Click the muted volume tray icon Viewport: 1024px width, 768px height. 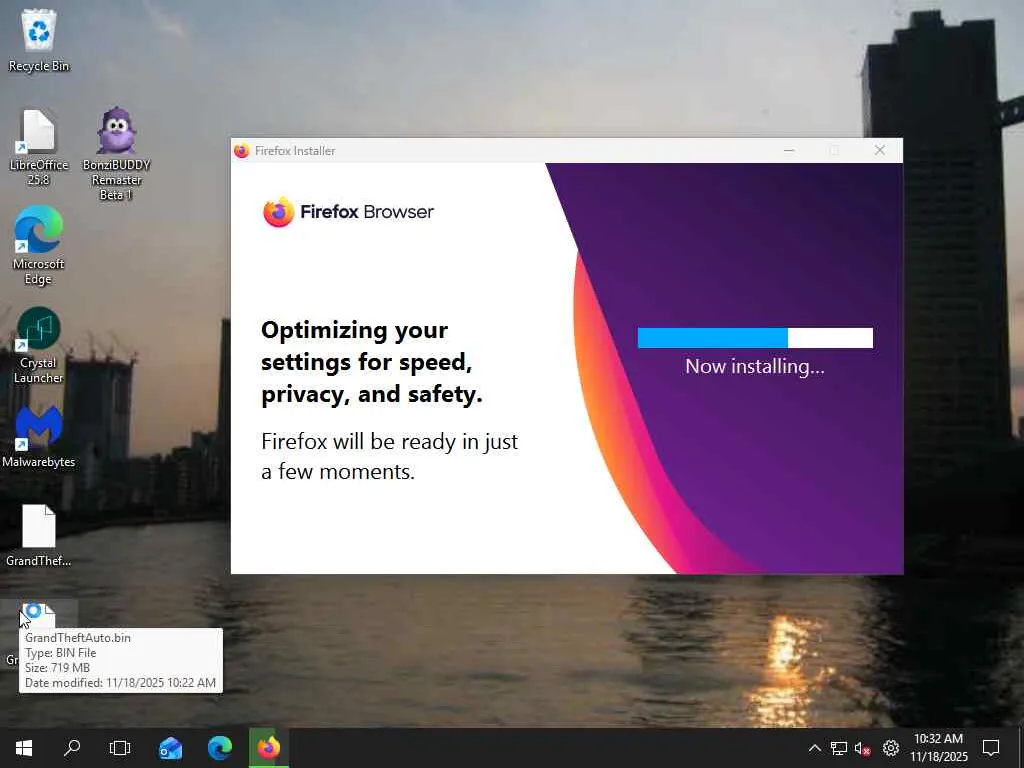click(x=863, y=748)
